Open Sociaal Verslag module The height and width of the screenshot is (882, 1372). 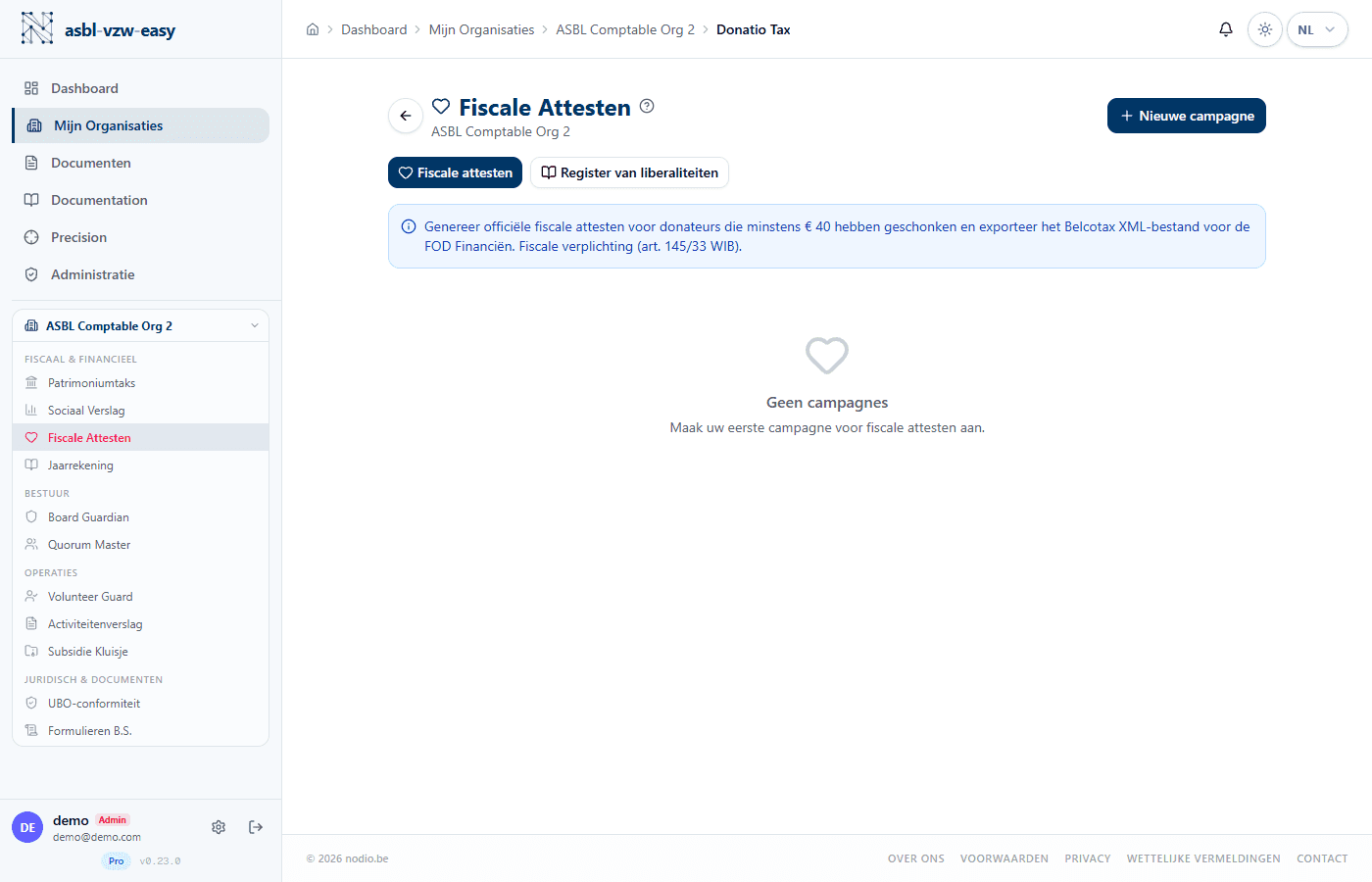coord(140,411)
